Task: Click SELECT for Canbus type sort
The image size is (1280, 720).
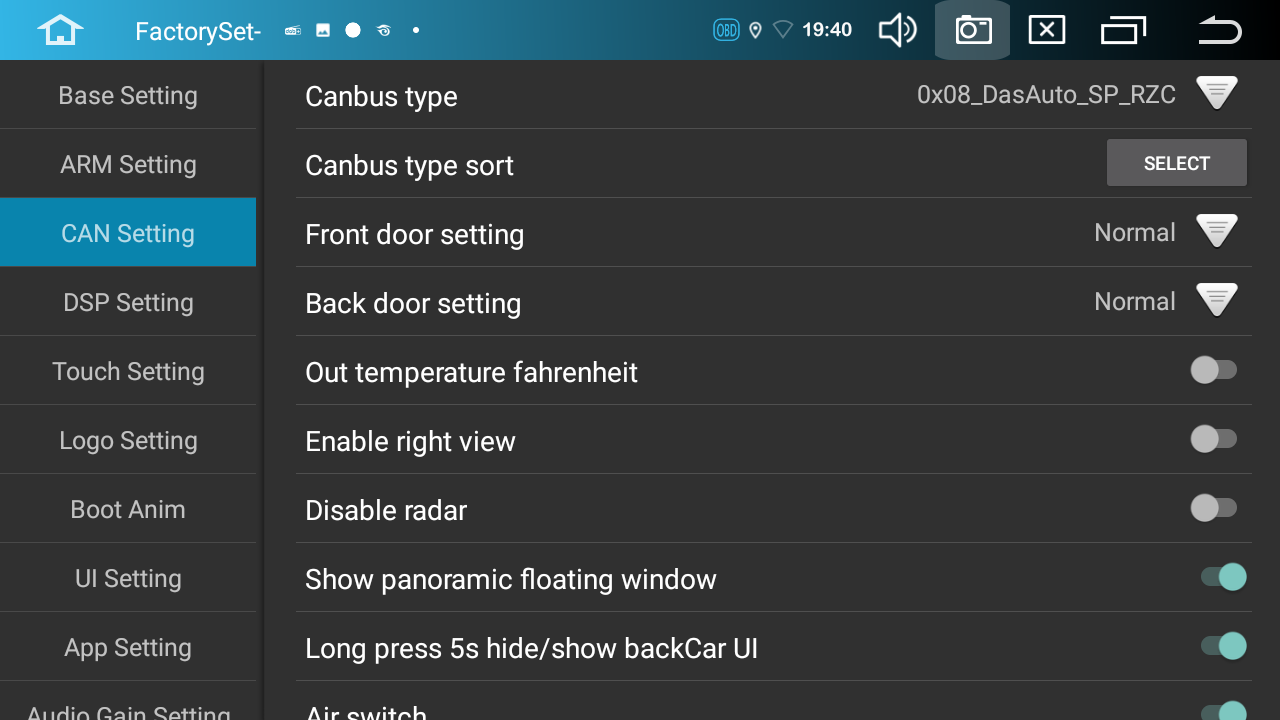Action: tap(1177, 163)
